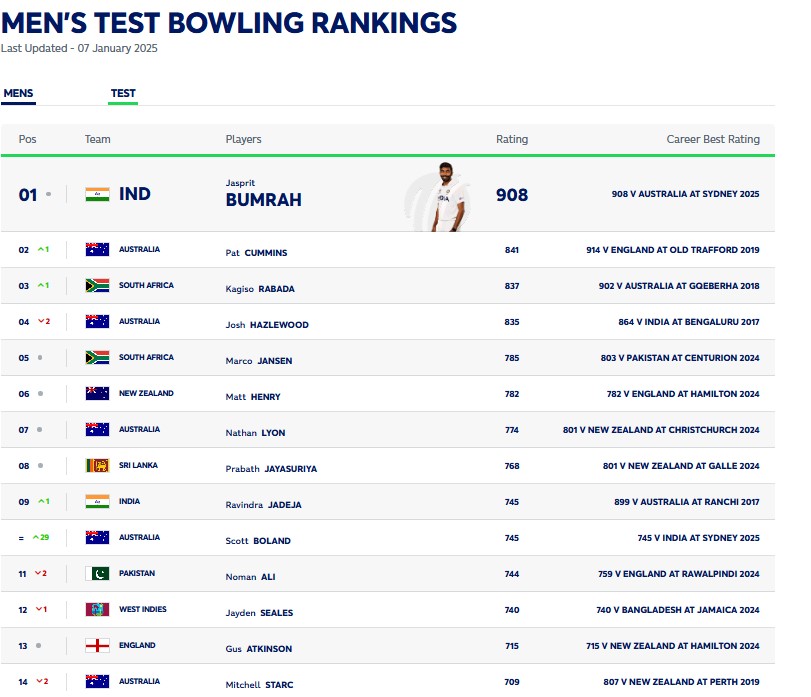The height and width of the screenshot is (697, 811).
Task: Click the Rating column header
Action: [x=512, y=140]
